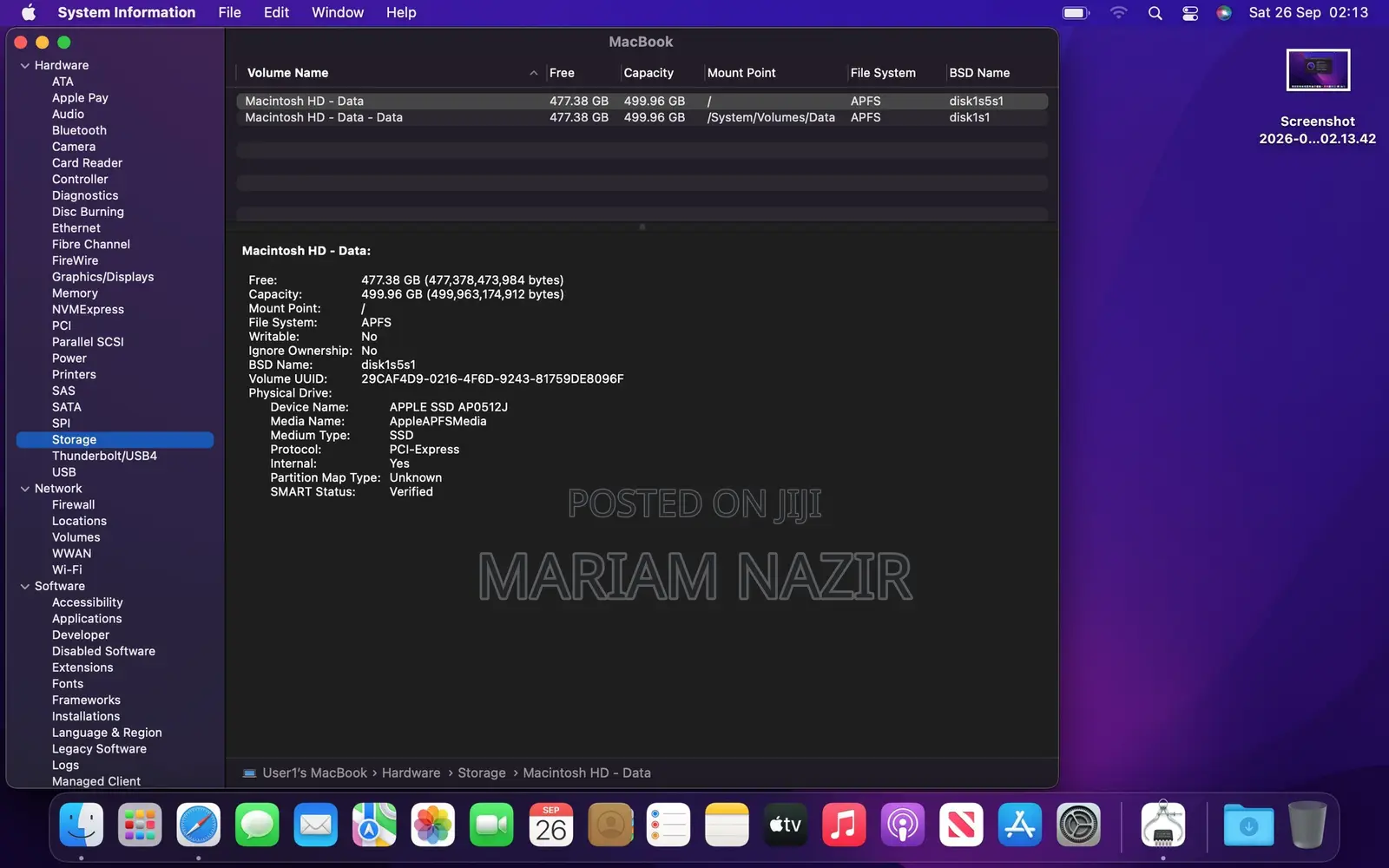
Task: Select Power in the sidebar
Action: tap(69, 358)
